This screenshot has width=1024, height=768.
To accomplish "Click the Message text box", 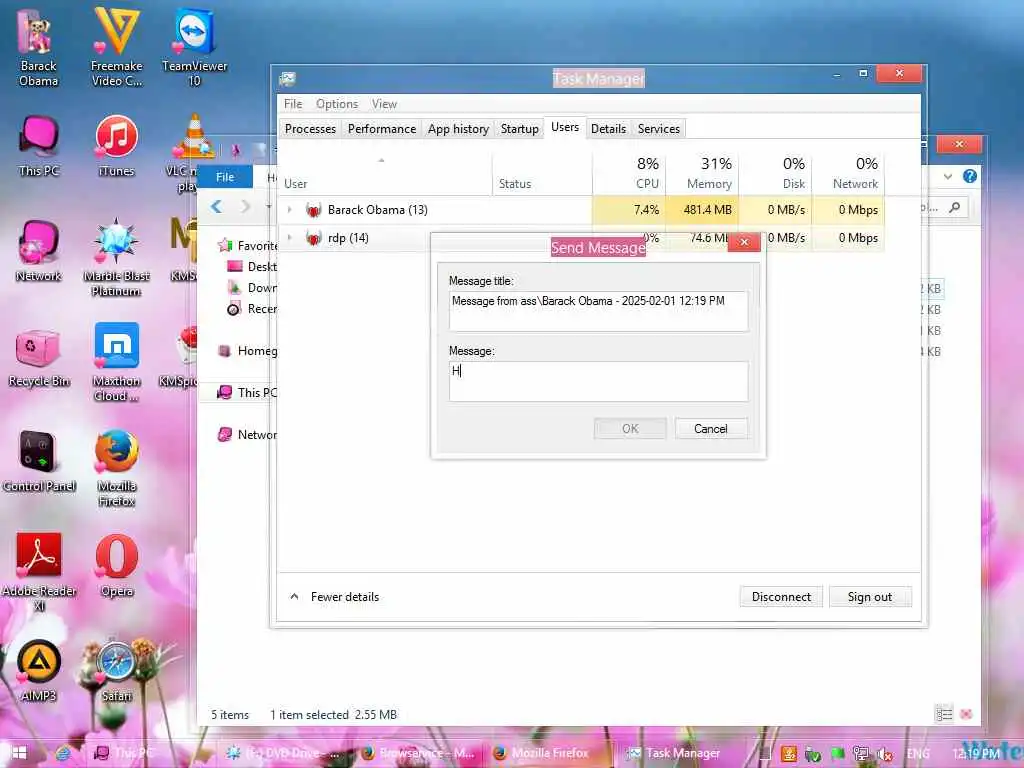I will tap(598, 381).
